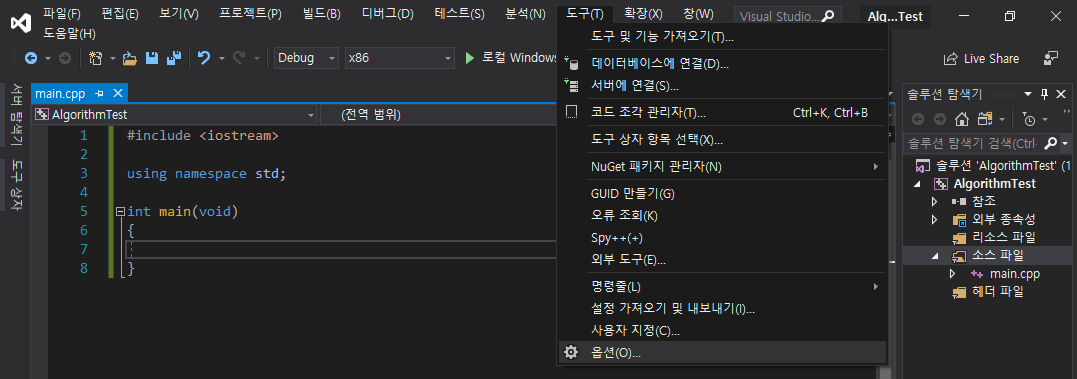Click the switch views icon in Solution Explorer
1077x379 pixels.
click(x=986, y=119)
